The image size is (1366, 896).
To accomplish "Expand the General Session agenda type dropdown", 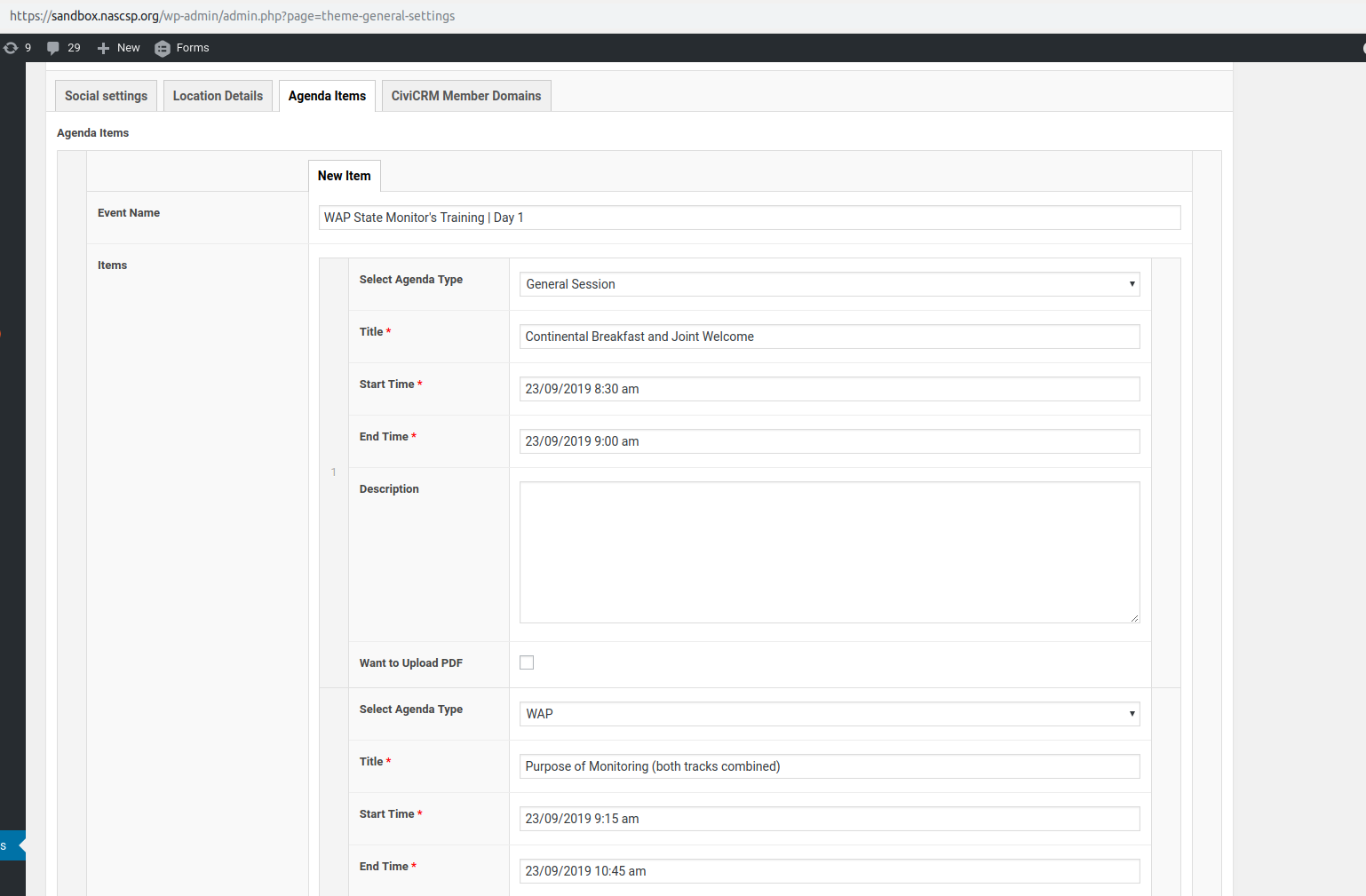I will [x=829, y=284].
